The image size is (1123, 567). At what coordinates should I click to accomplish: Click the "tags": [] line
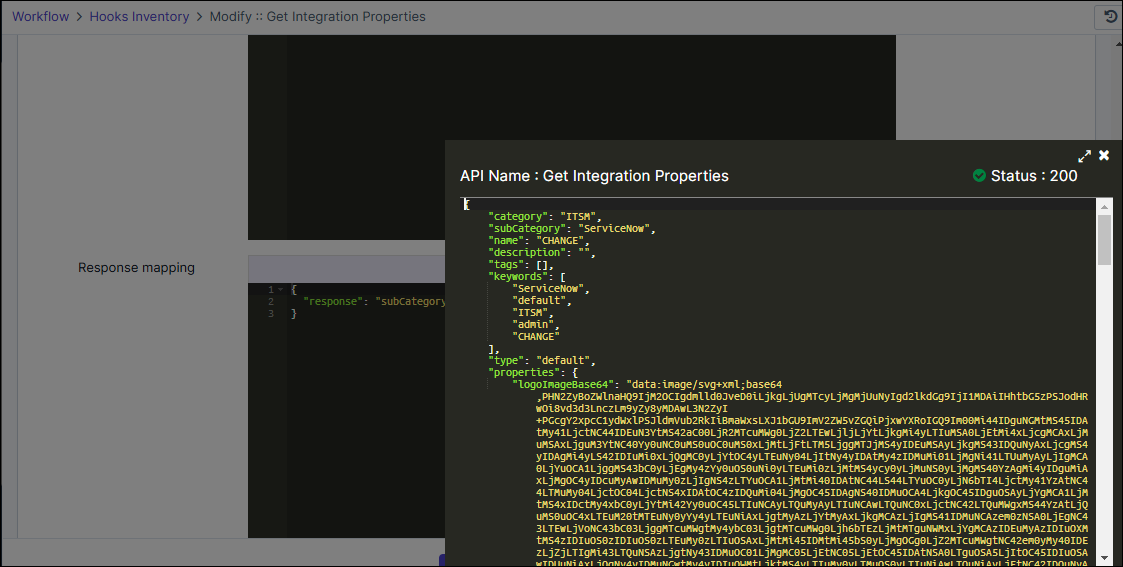click(521, 265)
